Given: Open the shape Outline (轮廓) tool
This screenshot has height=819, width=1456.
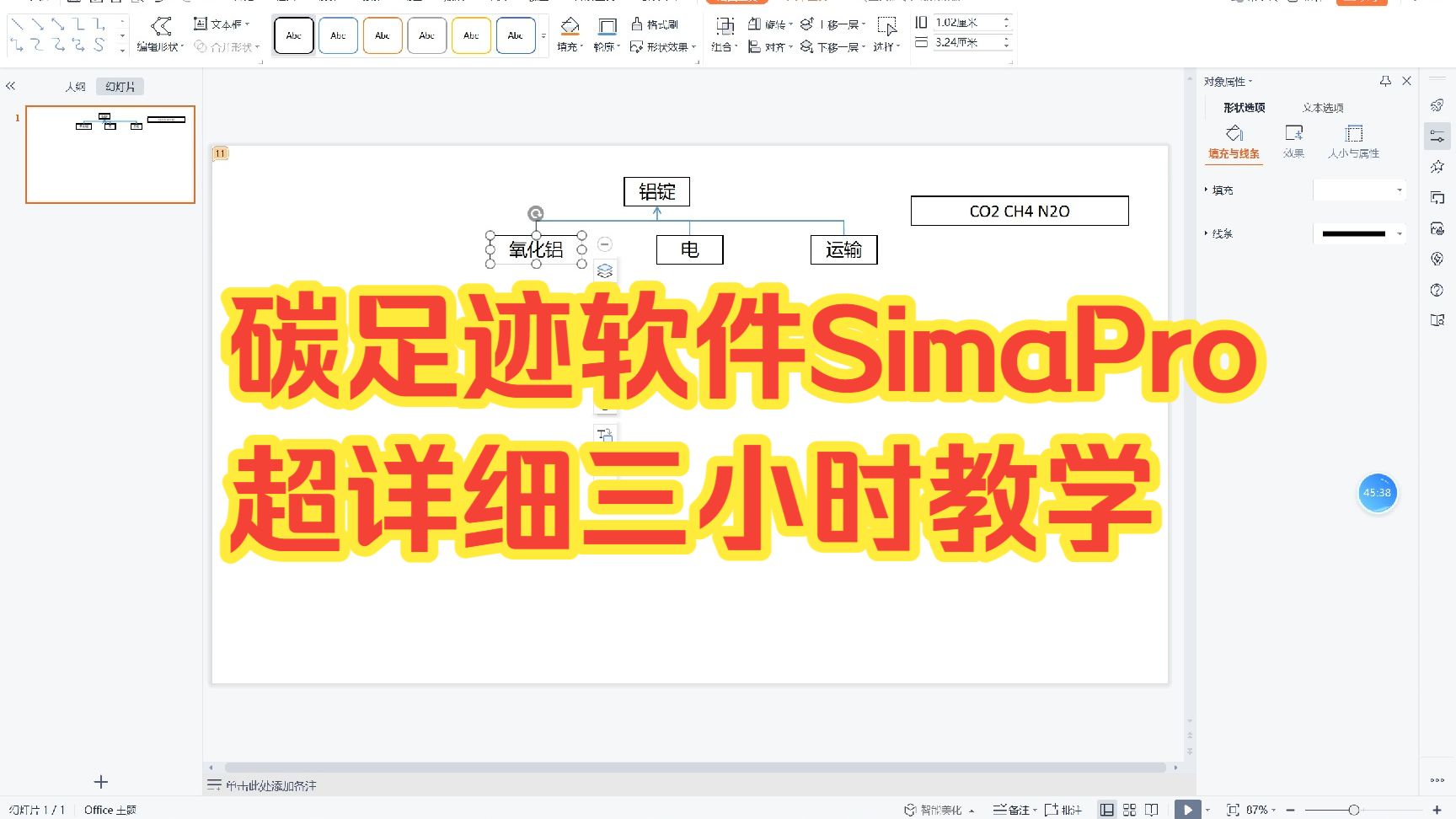Looking at the screenshot, I should click(x=607, y=35).
